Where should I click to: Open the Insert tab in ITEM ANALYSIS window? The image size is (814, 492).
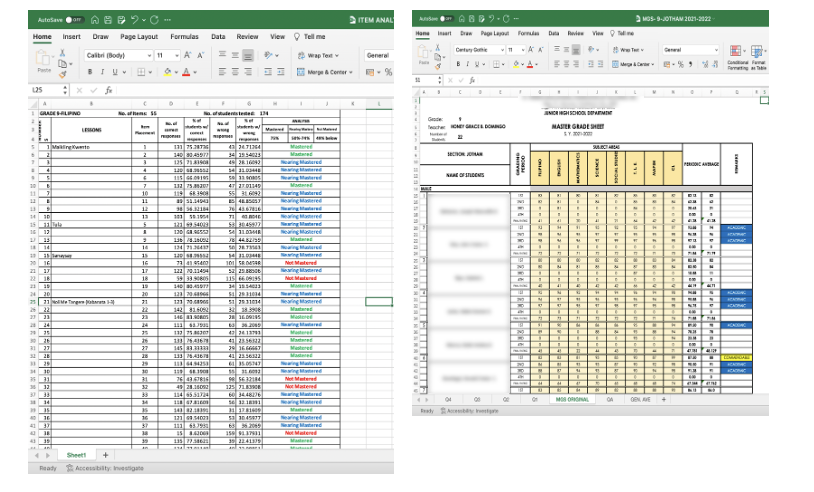coord(72,37)
